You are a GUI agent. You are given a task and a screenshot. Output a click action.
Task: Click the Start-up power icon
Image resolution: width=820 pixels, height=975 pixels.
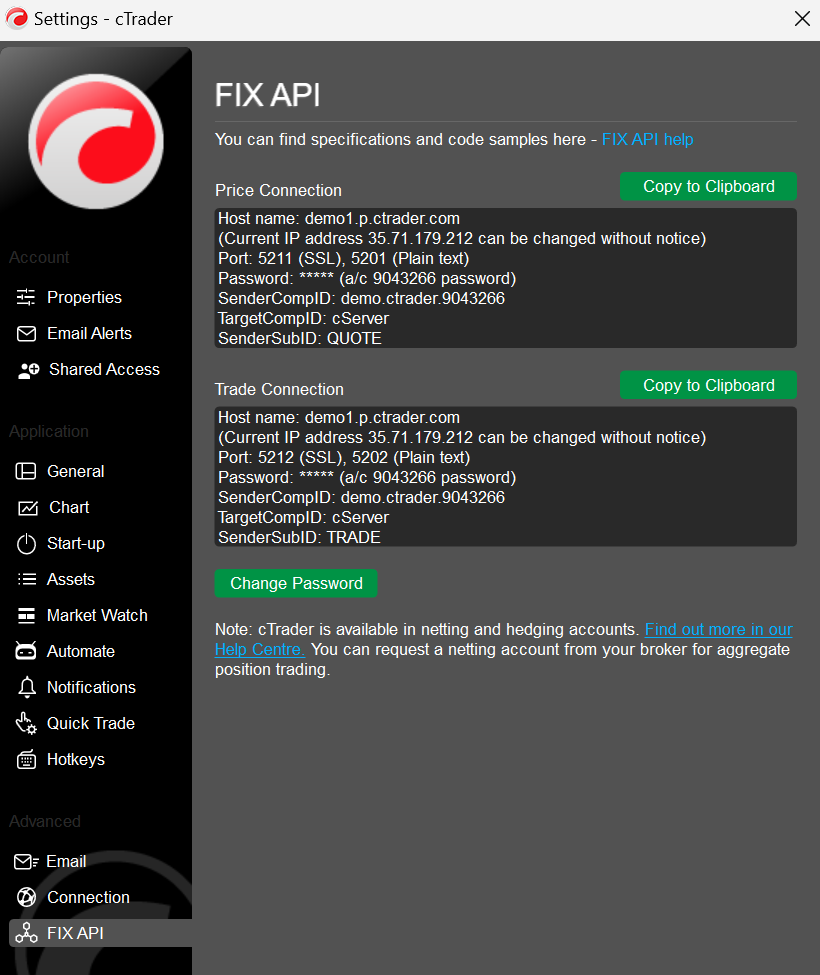point(26,543)
